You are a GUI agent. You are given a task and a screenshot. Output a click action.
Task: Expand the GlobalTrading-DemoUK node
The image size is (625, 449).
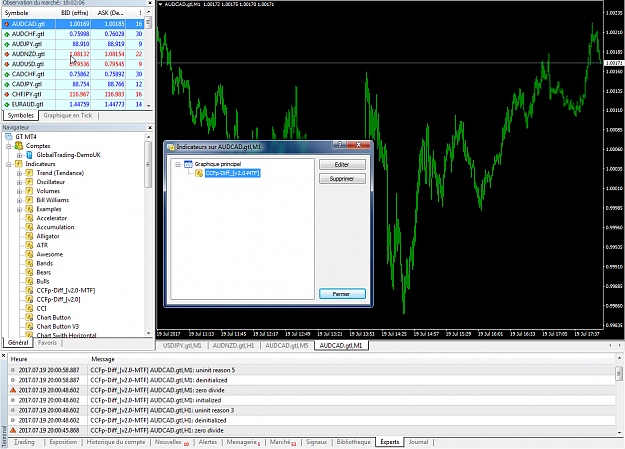coord(19,155)
